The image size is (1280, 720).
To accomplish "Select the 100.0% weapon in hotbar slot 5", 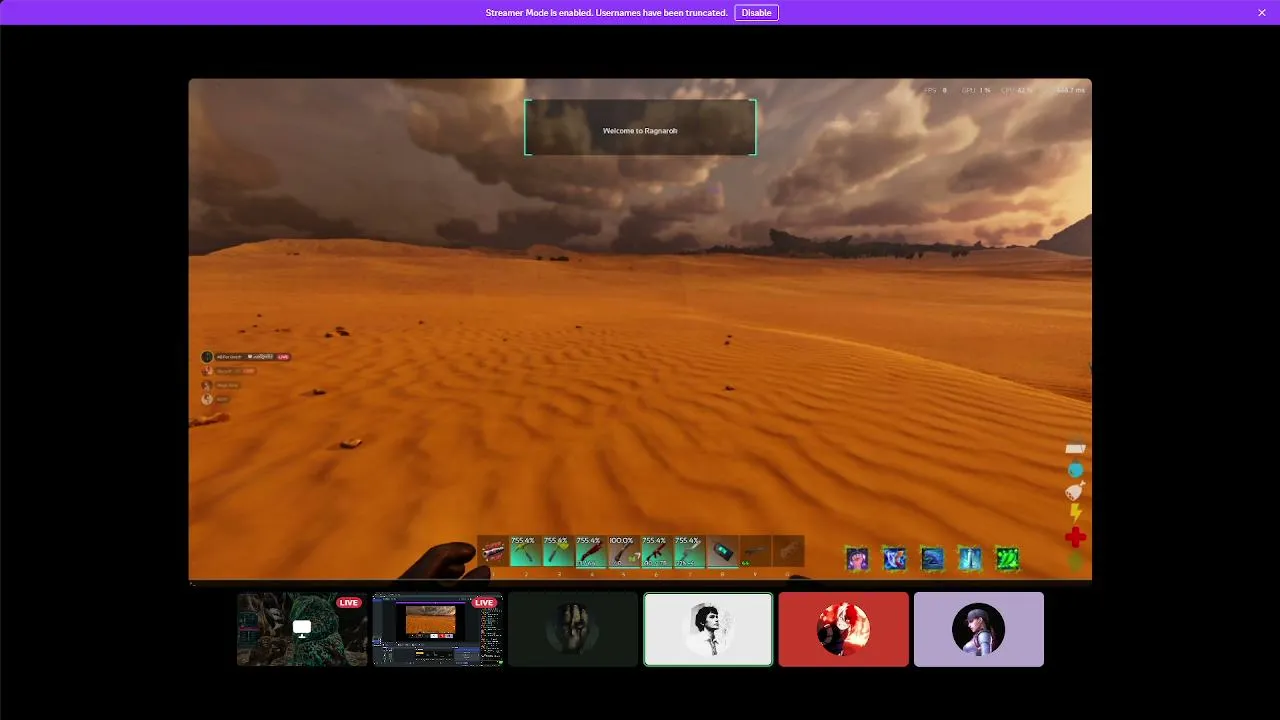I will pyautogui.click(x=623, y=552).
